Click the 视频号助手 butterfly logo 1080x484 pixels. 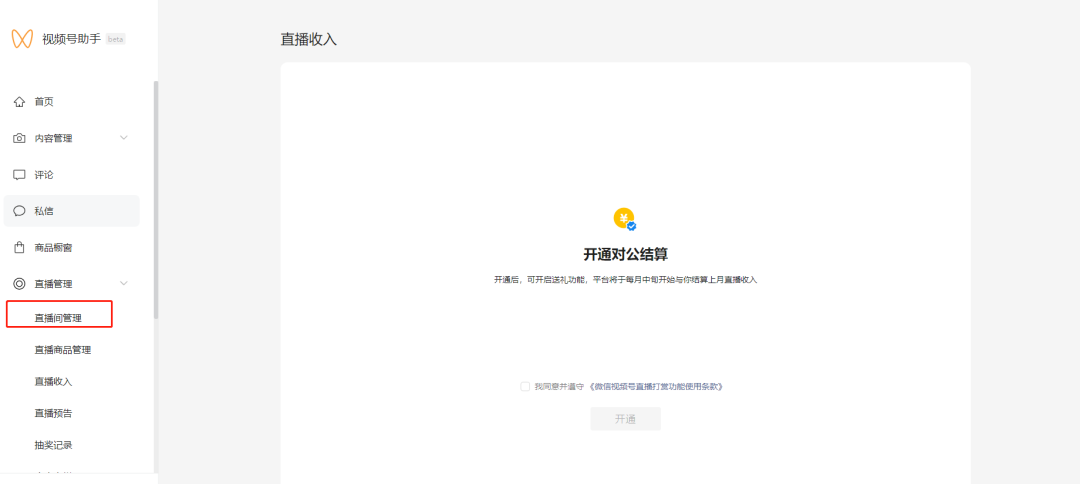(x=22, y=39)
